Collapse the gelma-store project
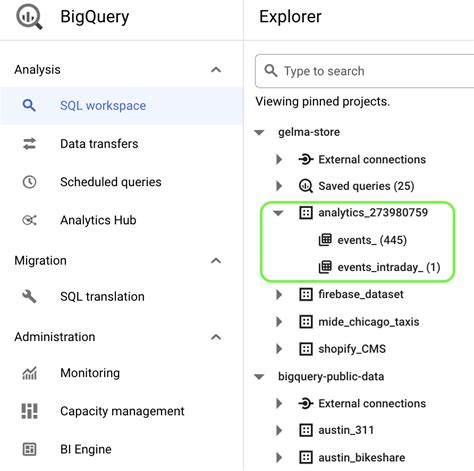Viewport: 474px width, 471px height. tap(259, 133)
